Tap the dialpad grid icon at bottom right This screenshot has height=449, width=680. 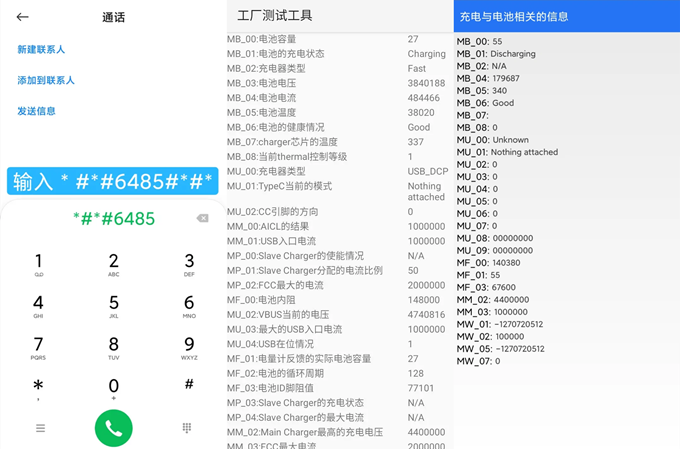coord(187,428)
